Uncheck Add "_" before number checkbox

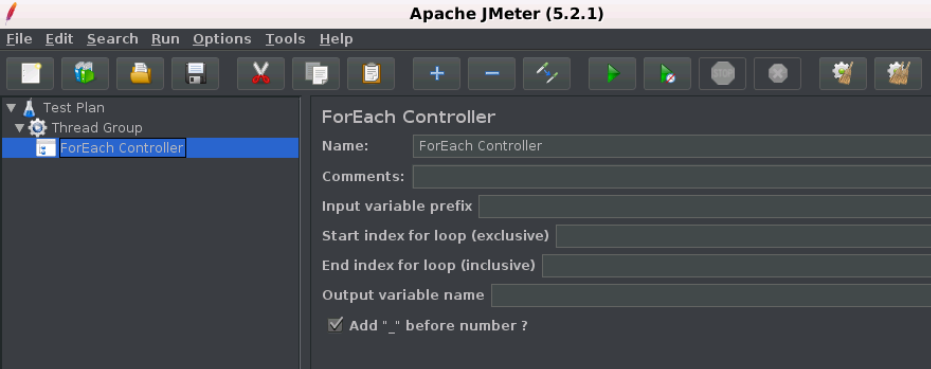coord(335,325)
